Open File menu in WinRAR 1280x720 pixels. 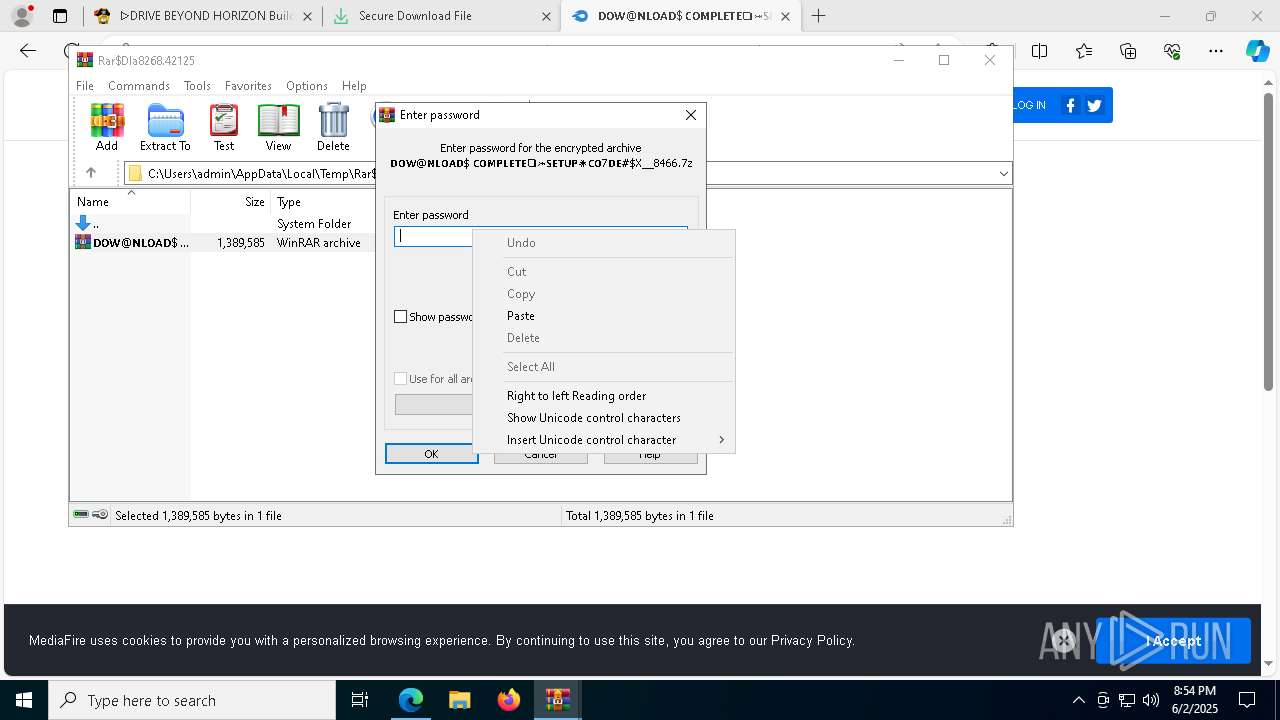click(x=85, y=86)
